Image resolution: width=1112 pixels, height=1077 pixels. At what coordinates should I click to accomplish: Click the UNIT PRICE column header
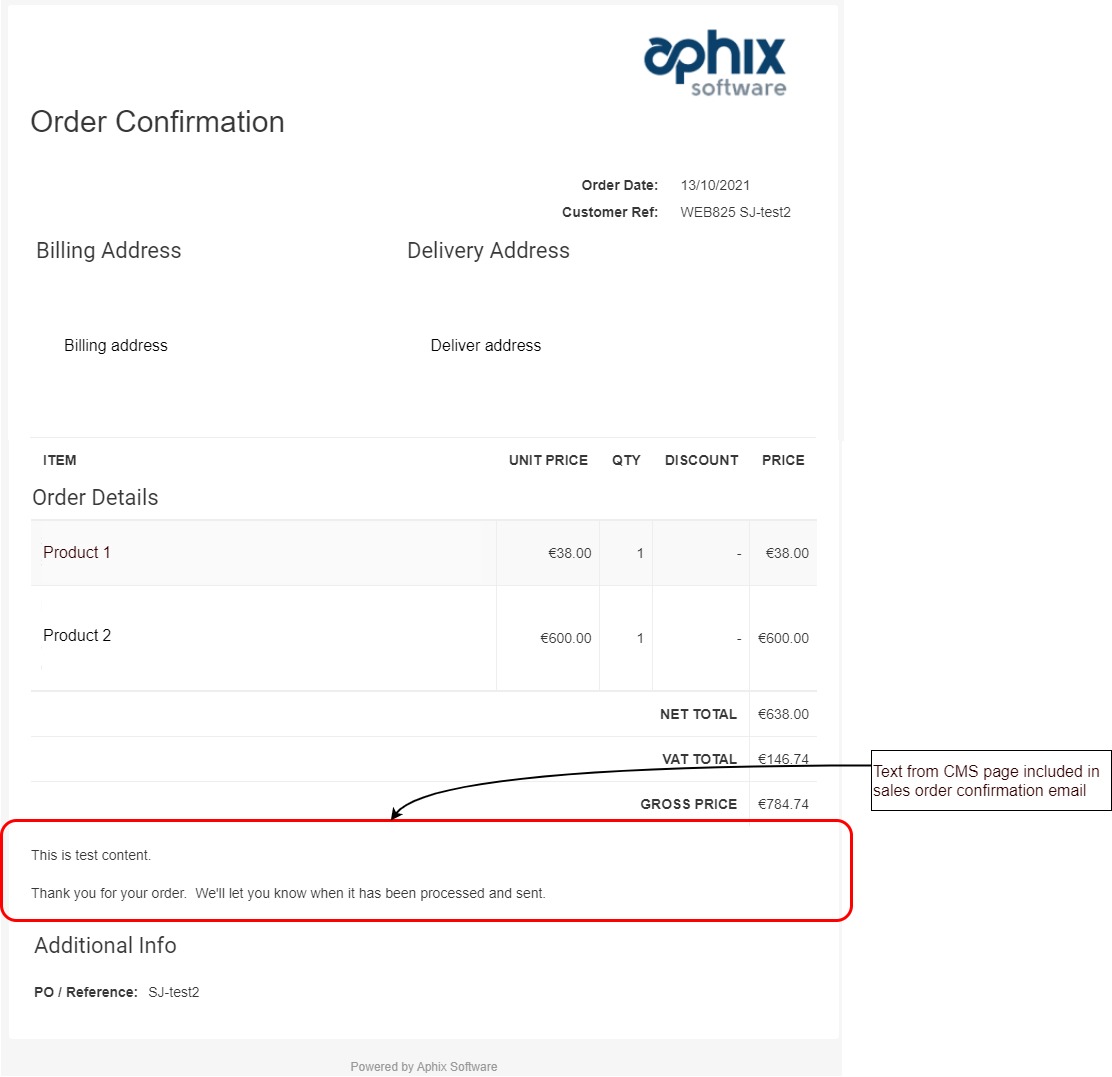[x=548, y=461]
